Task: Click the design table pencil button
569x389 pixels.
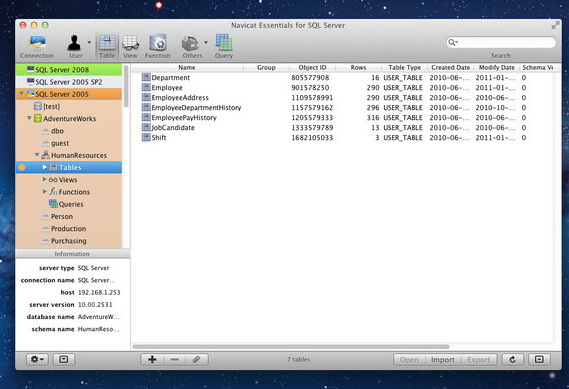Action: click(x=197, y=359)
